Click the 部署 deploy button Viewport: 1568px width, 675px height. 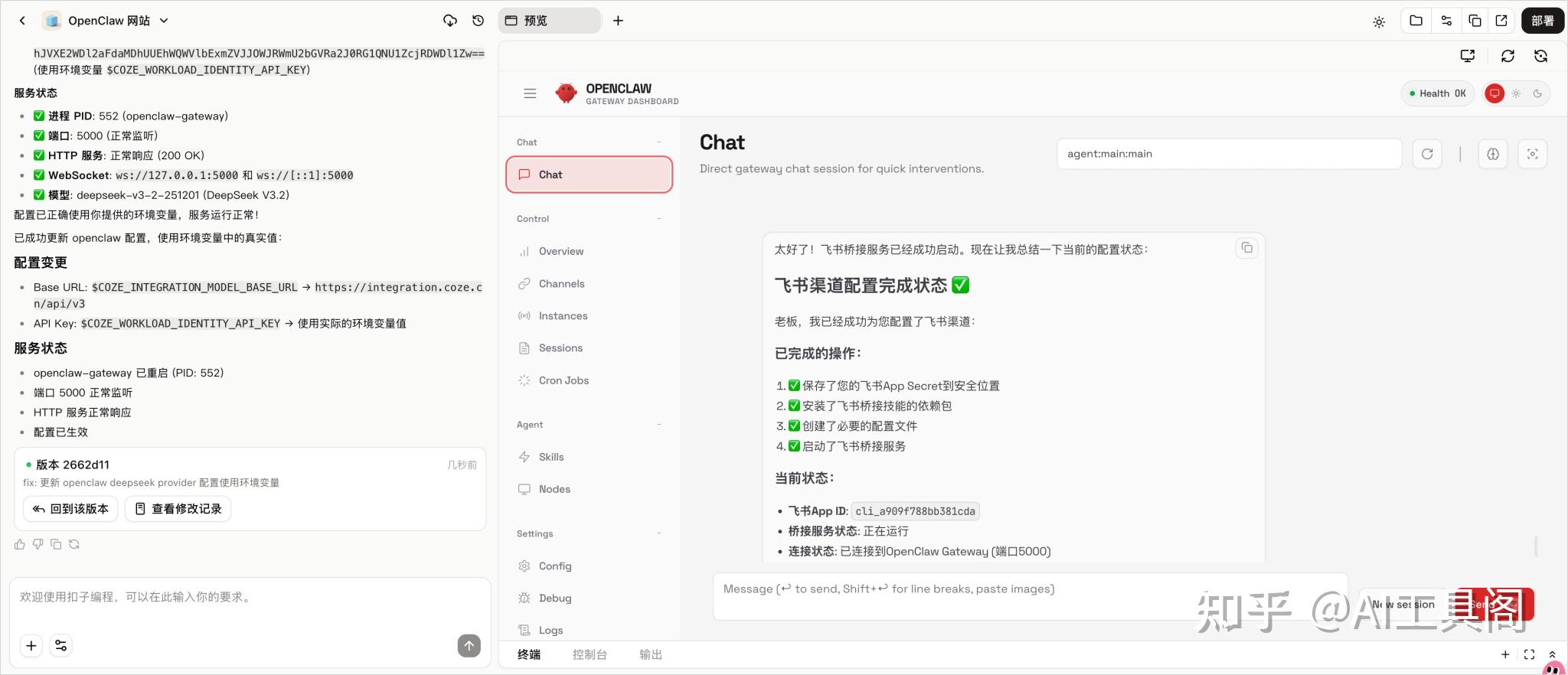tap(1543, 21)
